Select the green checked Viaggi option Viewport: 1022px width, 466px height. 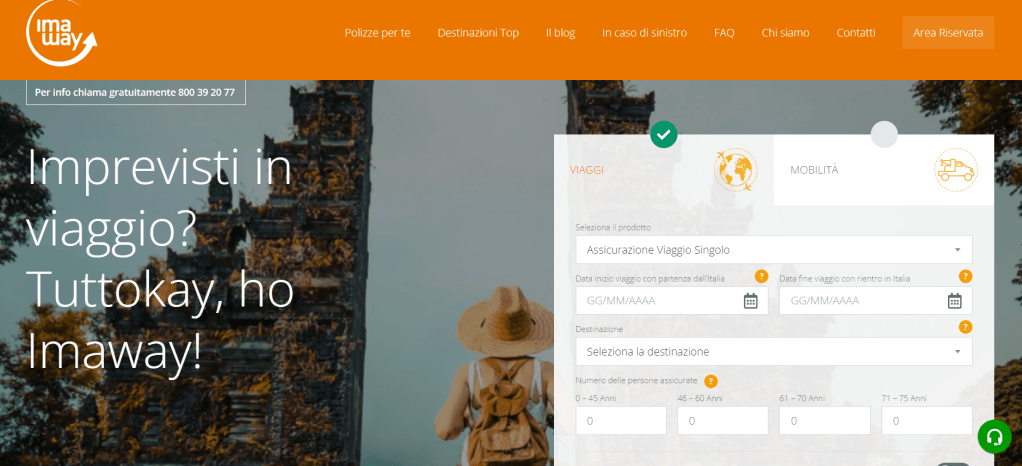tap(664, 134)
